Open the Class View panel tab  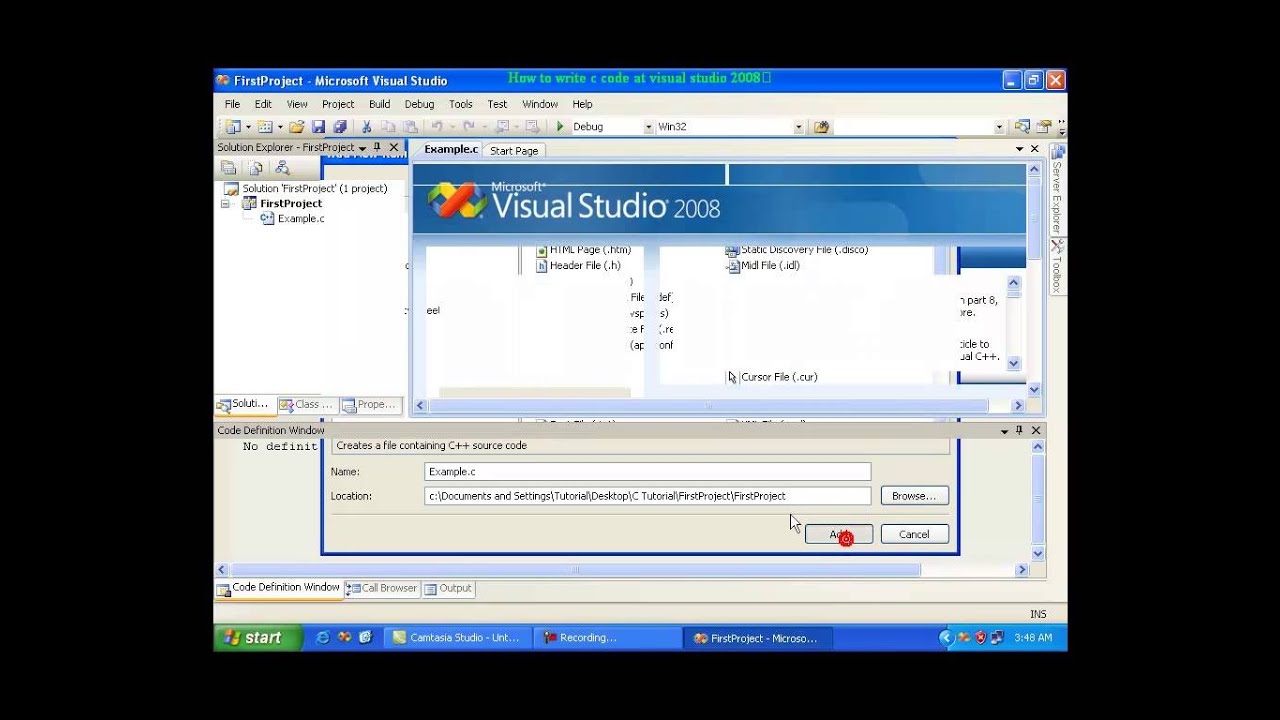(306, 404)
